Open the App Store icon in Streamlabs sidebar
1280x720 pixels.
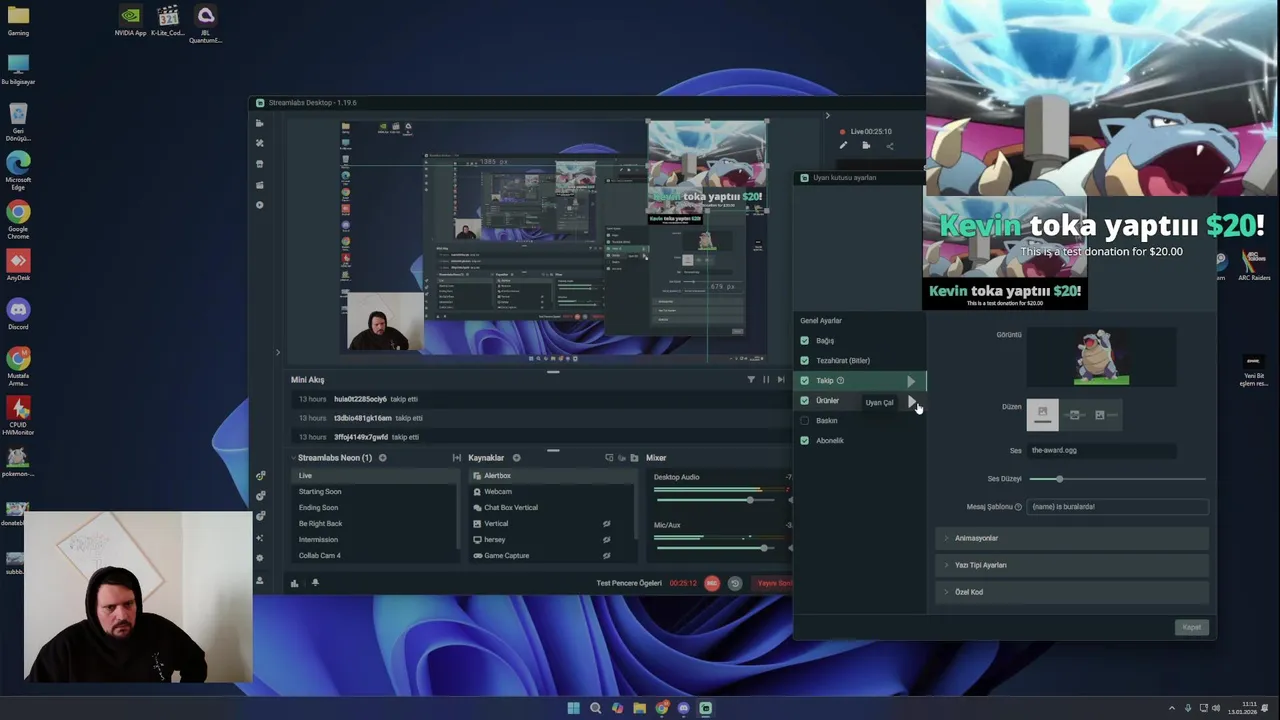260,164
